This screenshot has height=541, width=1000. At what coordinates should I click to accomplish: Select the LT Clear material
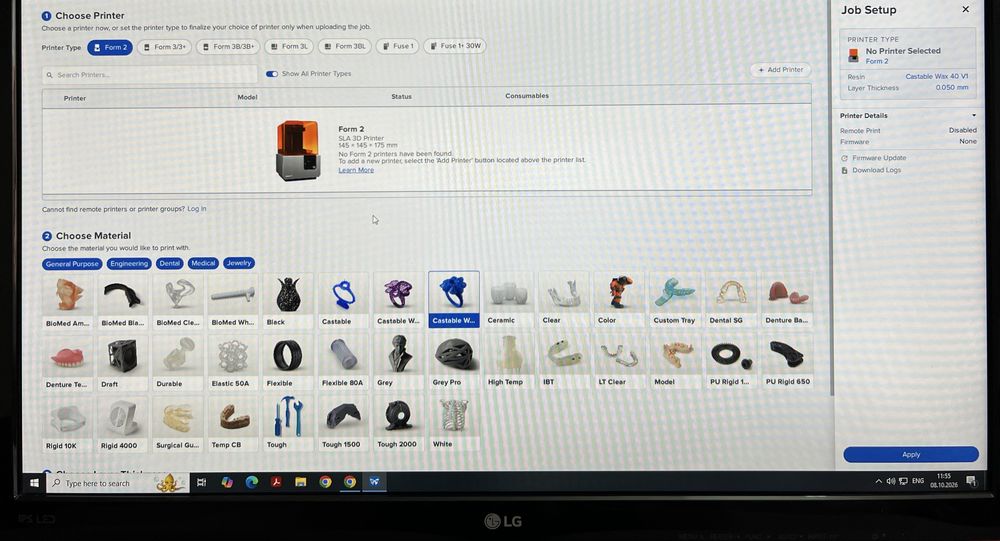click(619, 361)
